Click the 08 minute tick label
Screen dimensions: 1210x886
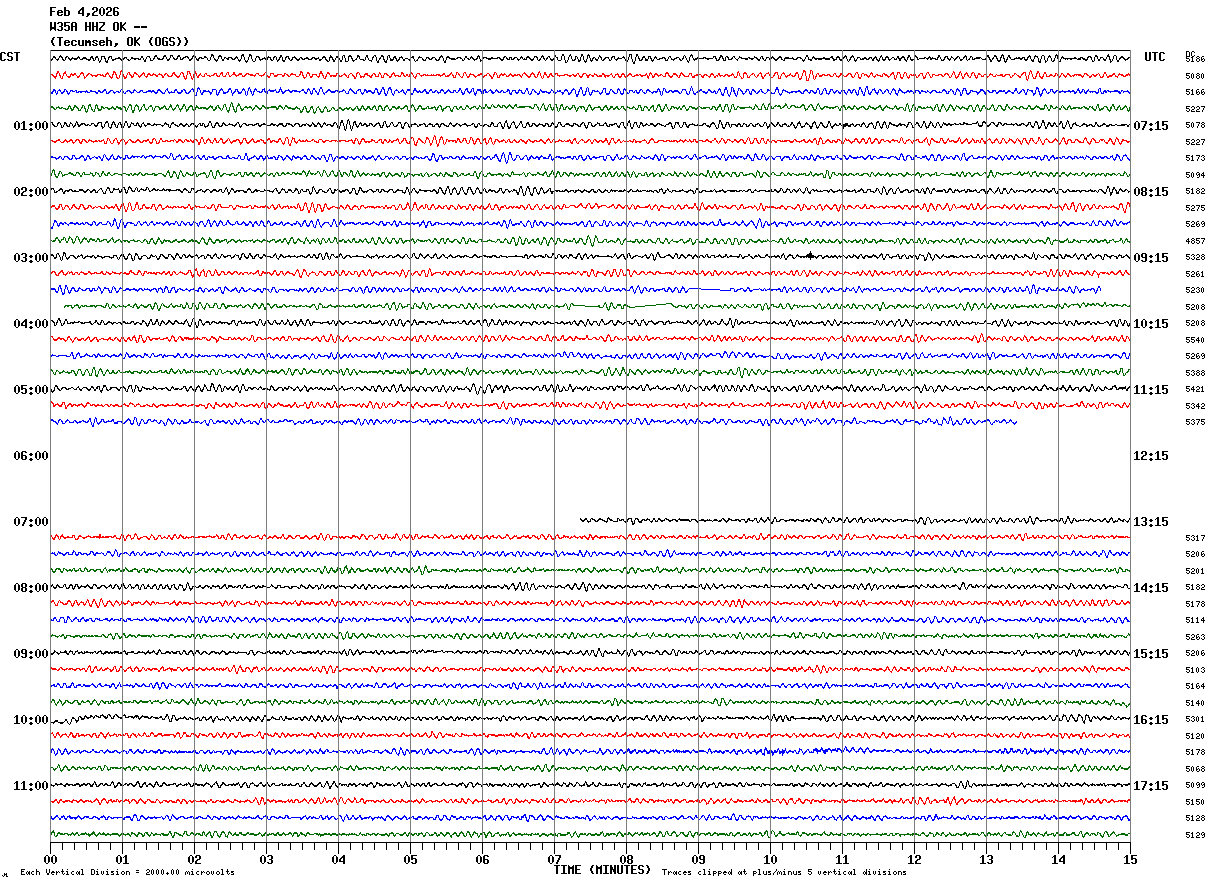pos(626,859)
